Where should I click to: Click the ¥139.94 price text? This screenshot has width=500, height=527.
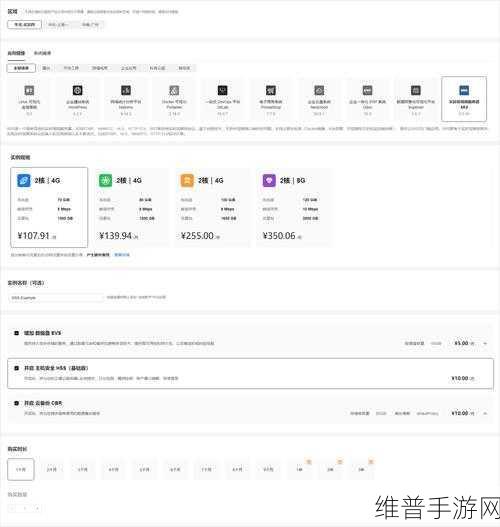116,236
